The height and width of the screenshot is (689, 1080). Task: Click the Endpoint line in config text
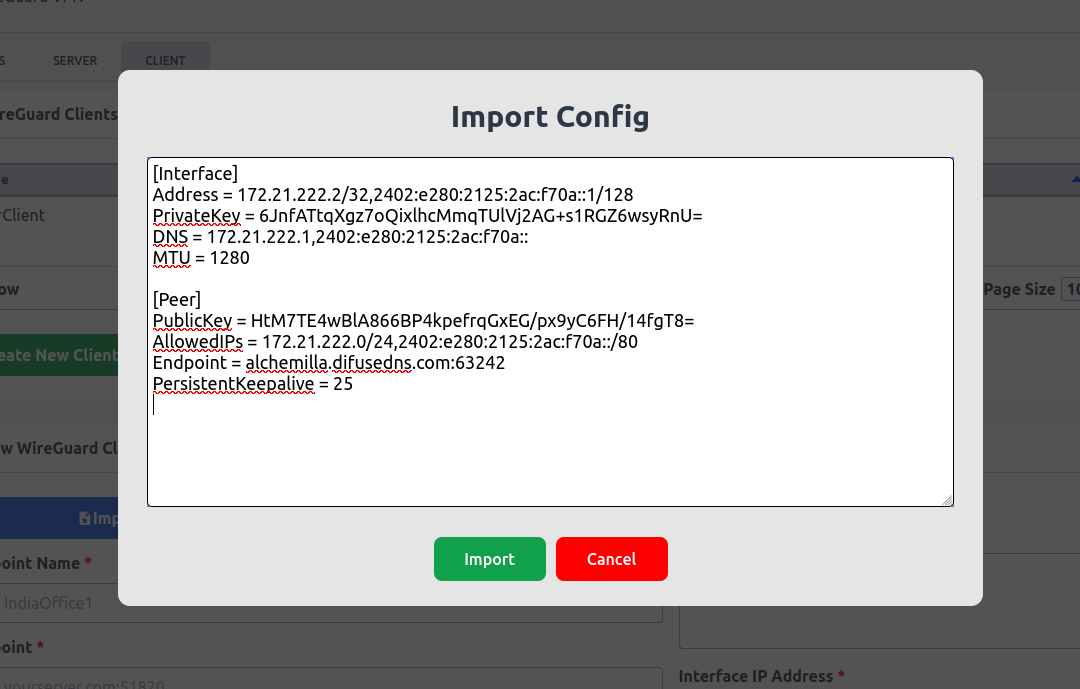tap(328, 363)
